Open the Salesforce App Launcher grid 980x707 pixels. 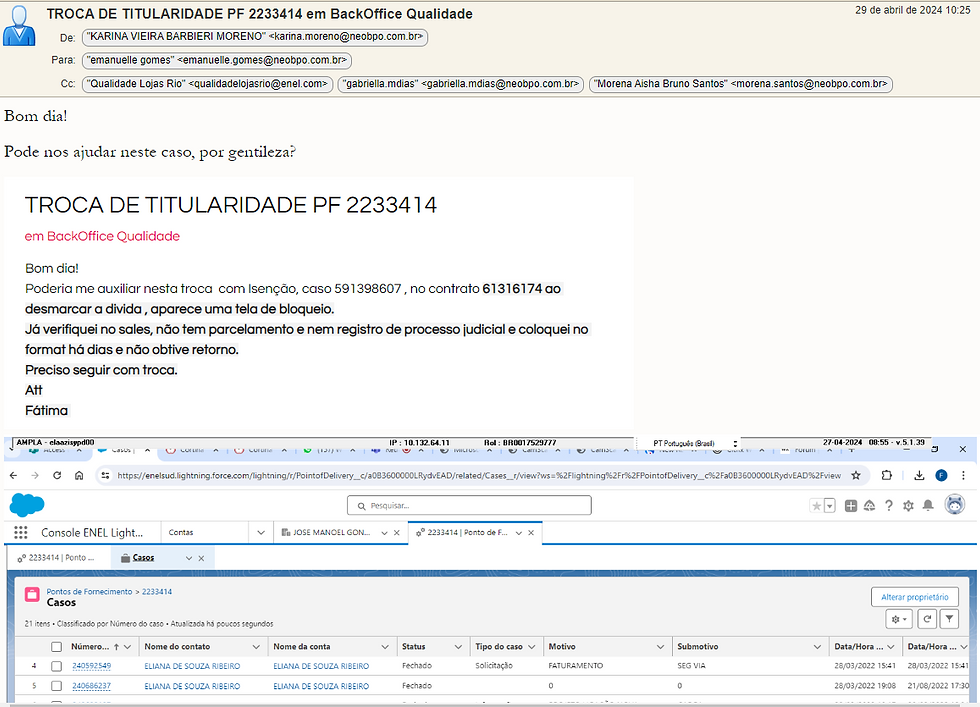pyautogui.click(x=21, y=533)
